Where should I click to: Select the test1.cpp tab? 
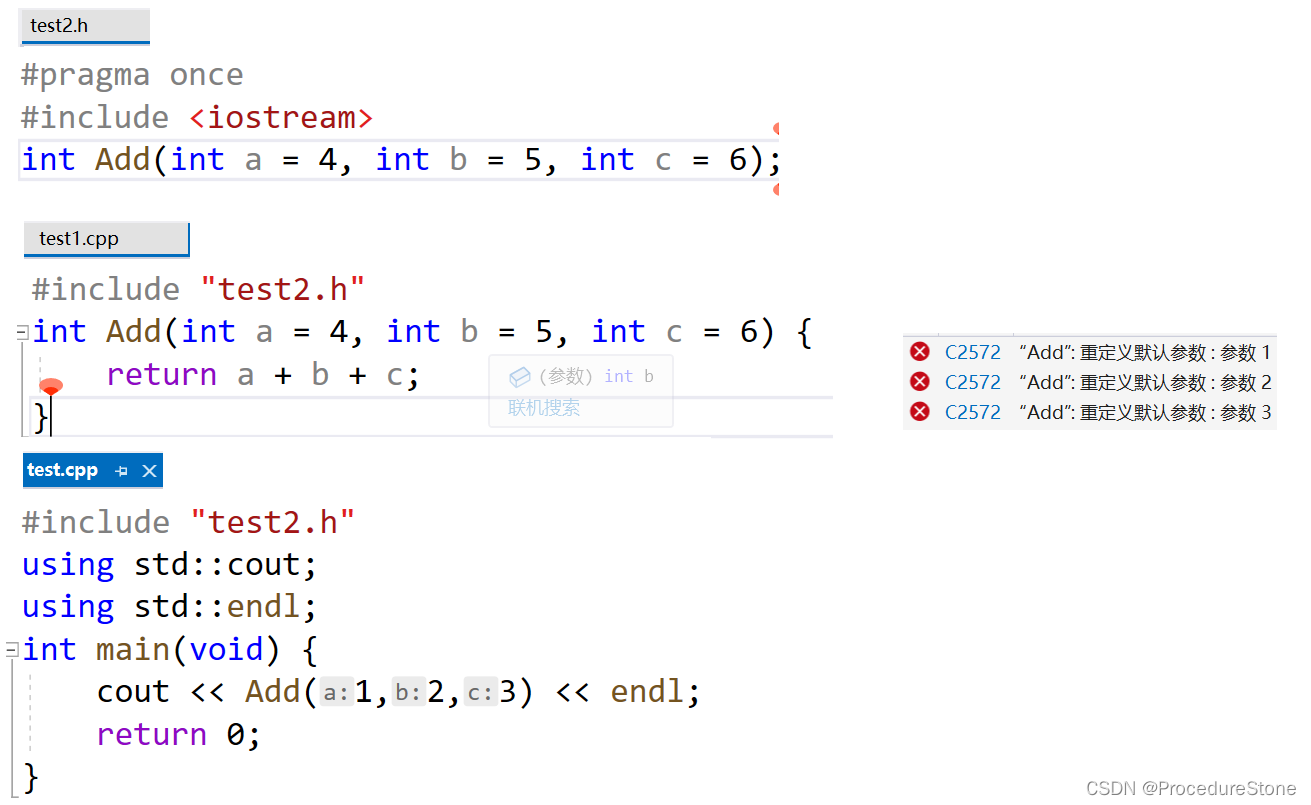(106, 239)
